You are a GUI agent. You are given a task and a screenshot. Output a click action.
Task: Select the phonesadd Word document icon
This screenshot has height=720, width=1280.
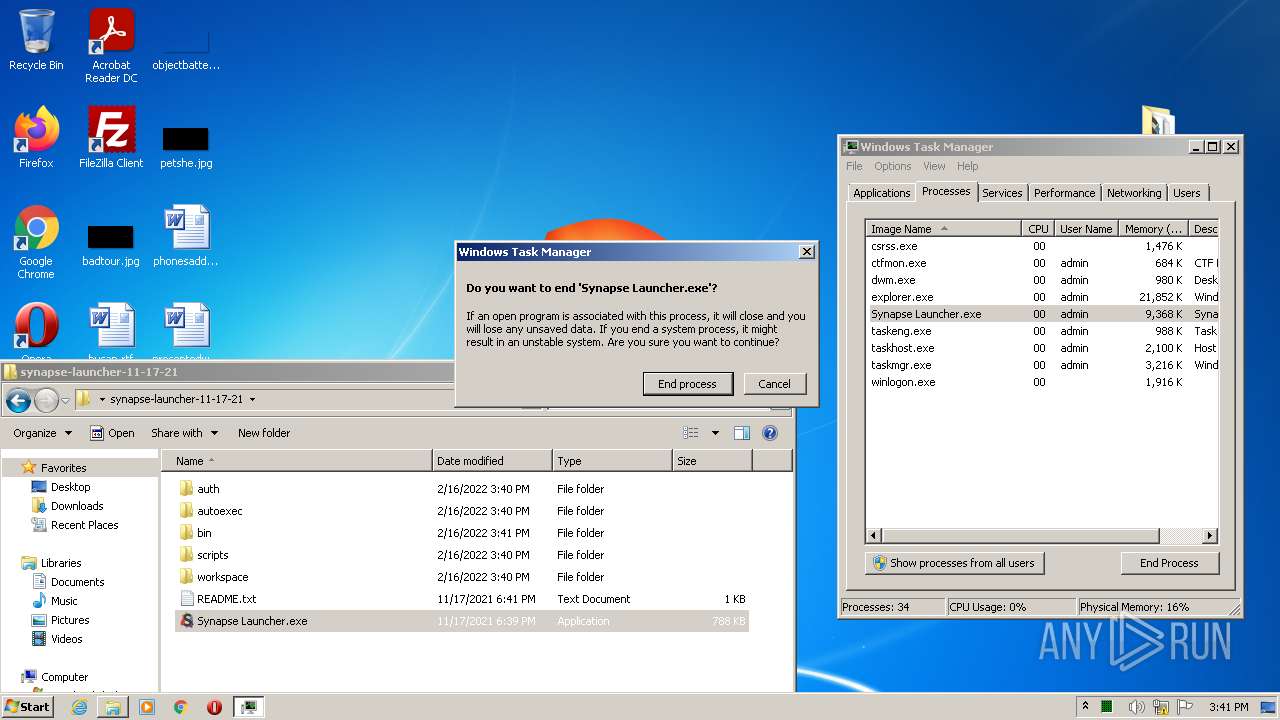(186, 236)
